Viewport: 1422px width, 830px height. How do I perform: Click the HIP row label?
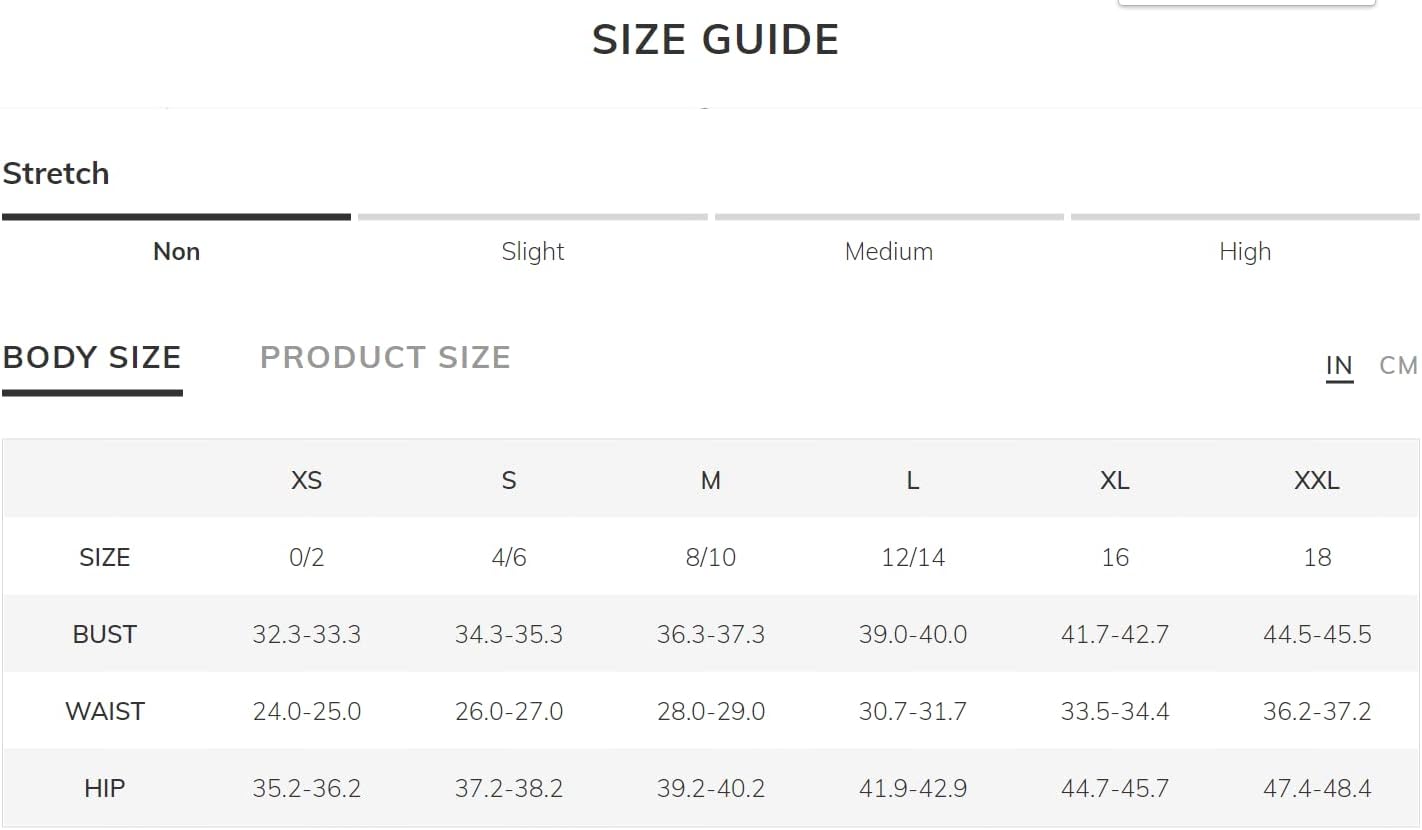point(104,788)
